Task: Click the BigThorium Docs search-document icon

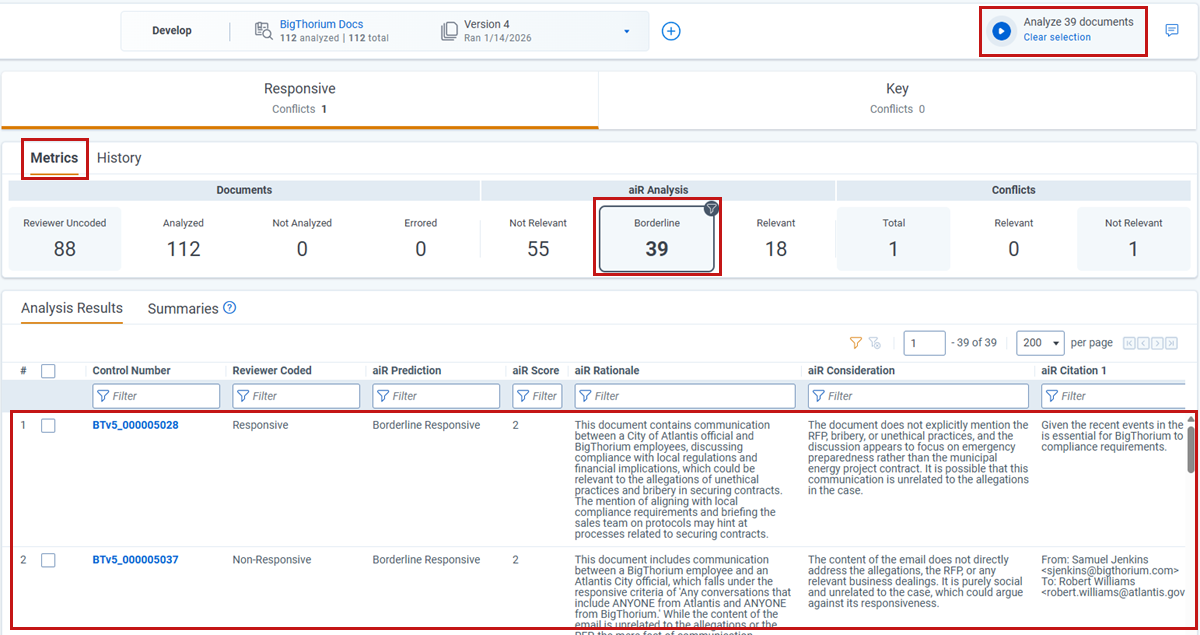Action: [x=263, y=31]
